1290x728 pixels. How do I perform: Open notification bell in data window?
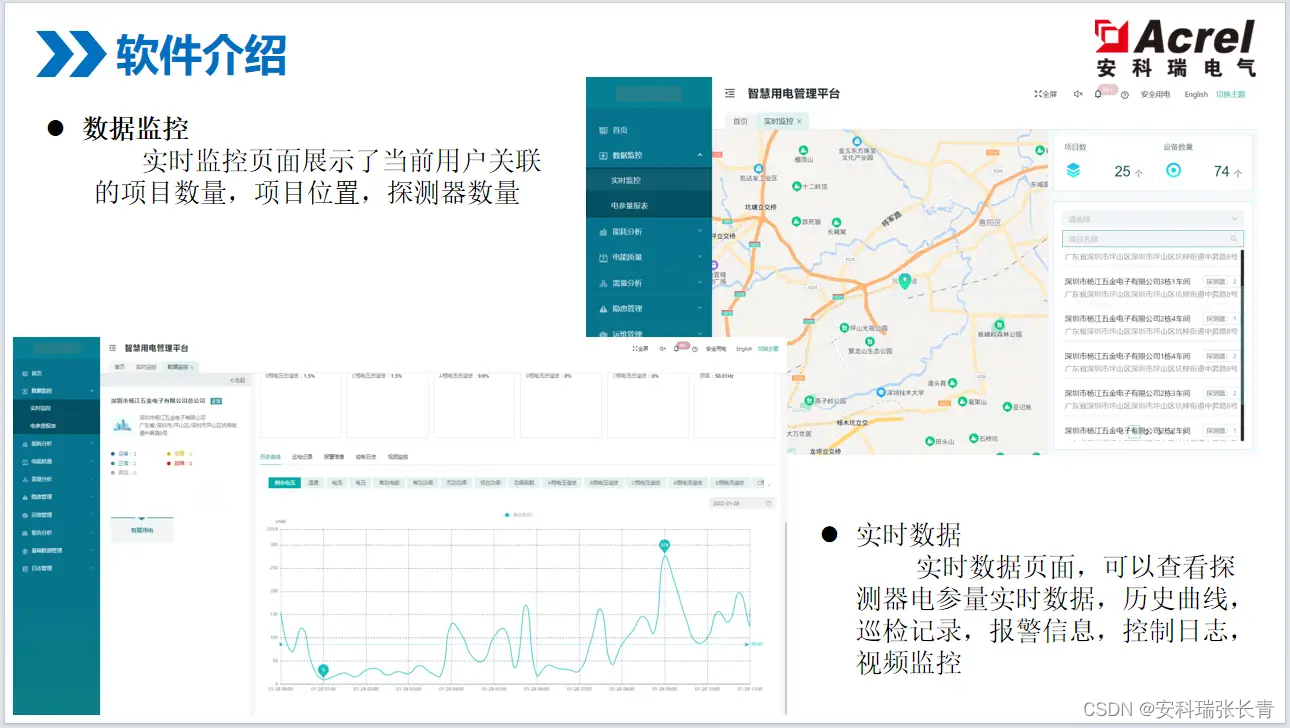[x=677, y=349]
